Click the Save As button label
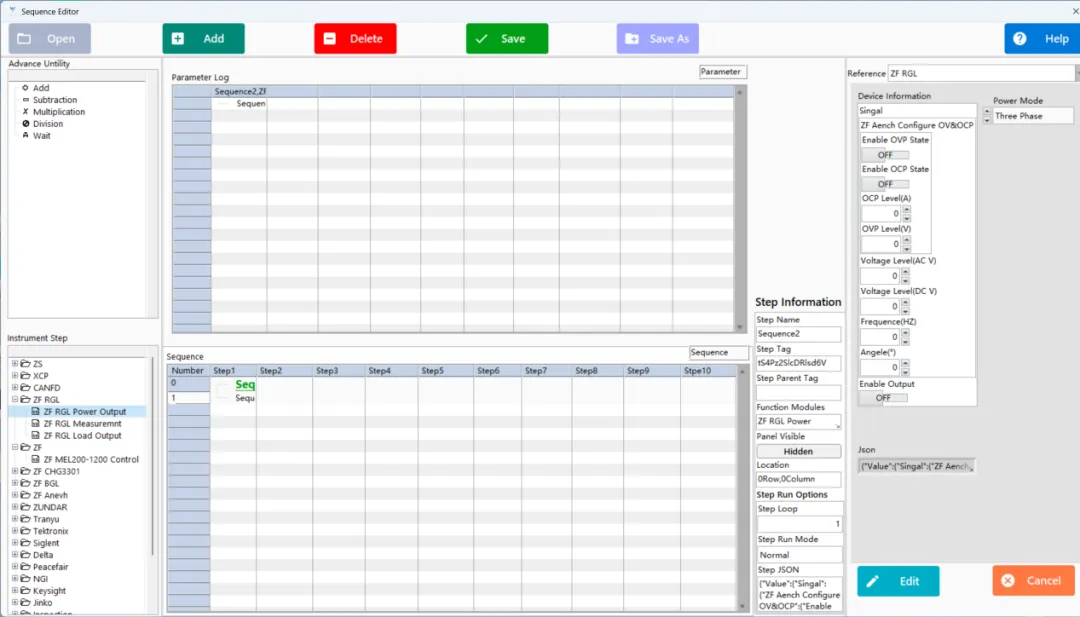 (669, 39)
